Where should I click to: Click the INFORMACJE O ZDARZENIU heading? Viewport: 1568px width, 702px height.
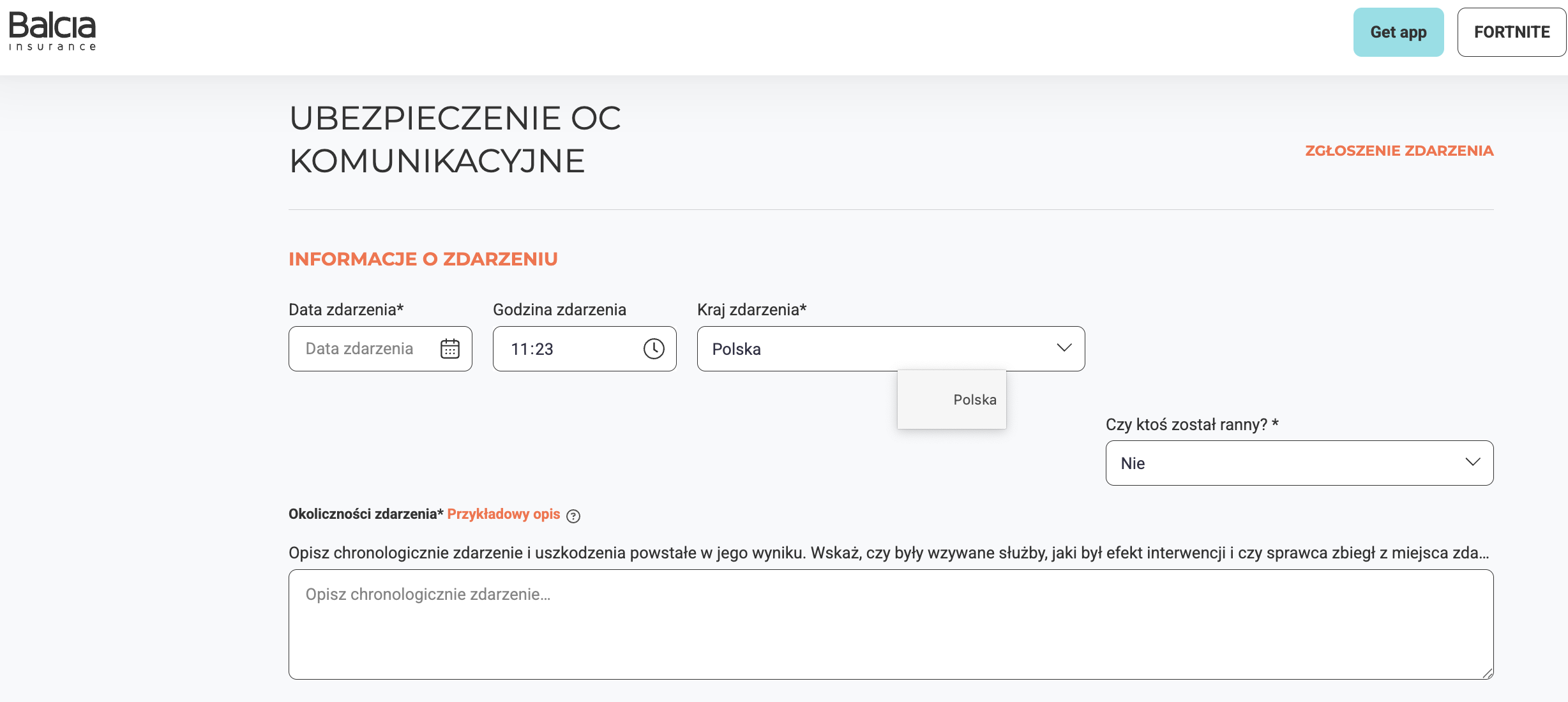423,258
